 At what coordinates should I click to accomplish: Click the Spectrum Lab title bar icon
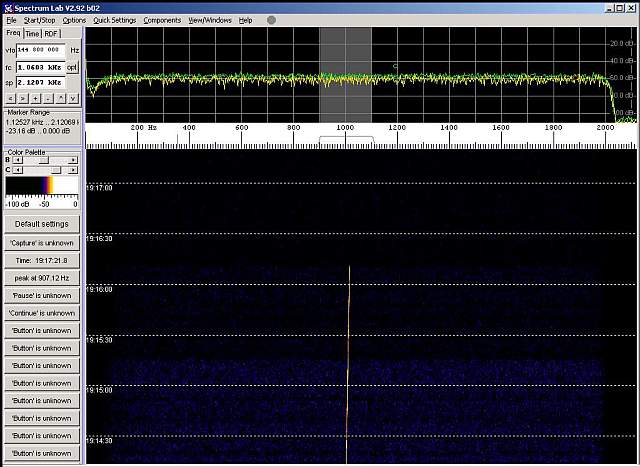[6, 6]
